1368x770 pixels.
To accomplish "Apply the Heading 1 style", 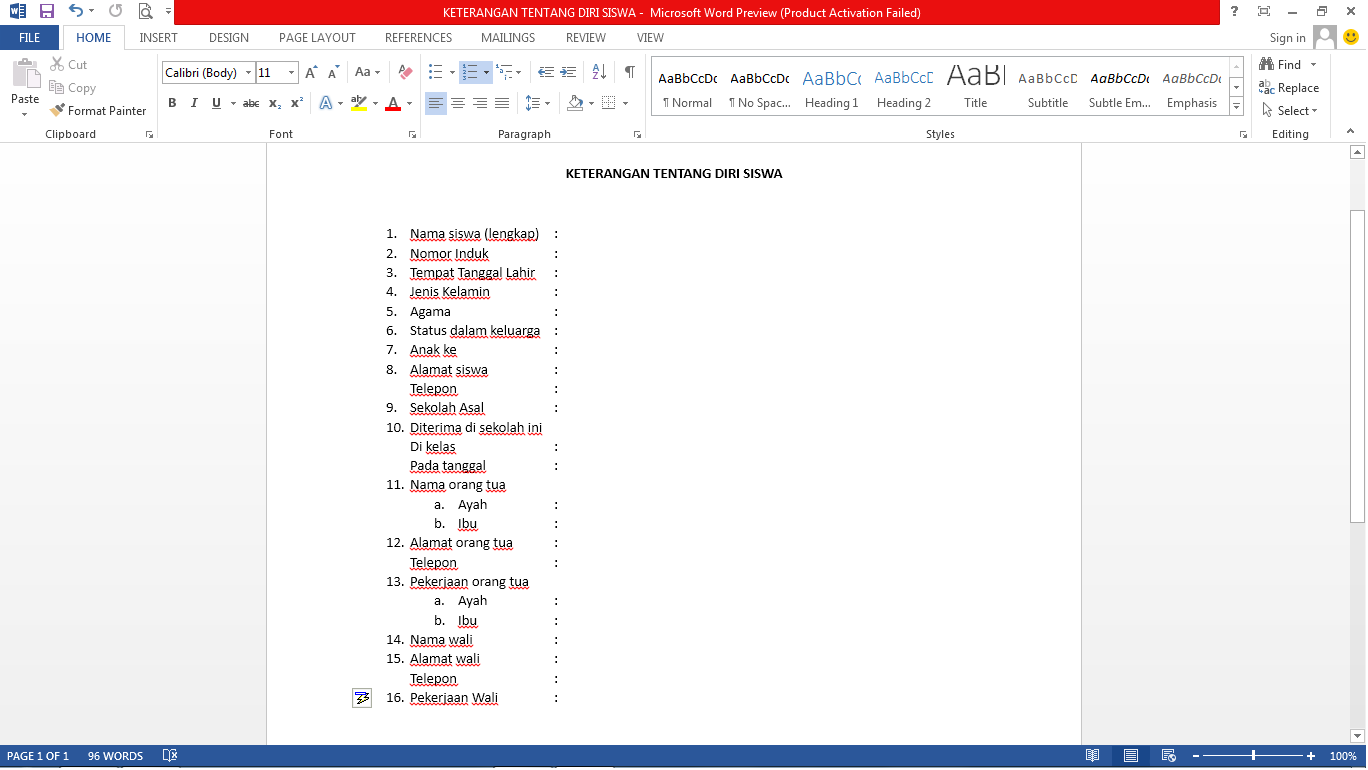I will pyautogui.click(x=832, y=86).
